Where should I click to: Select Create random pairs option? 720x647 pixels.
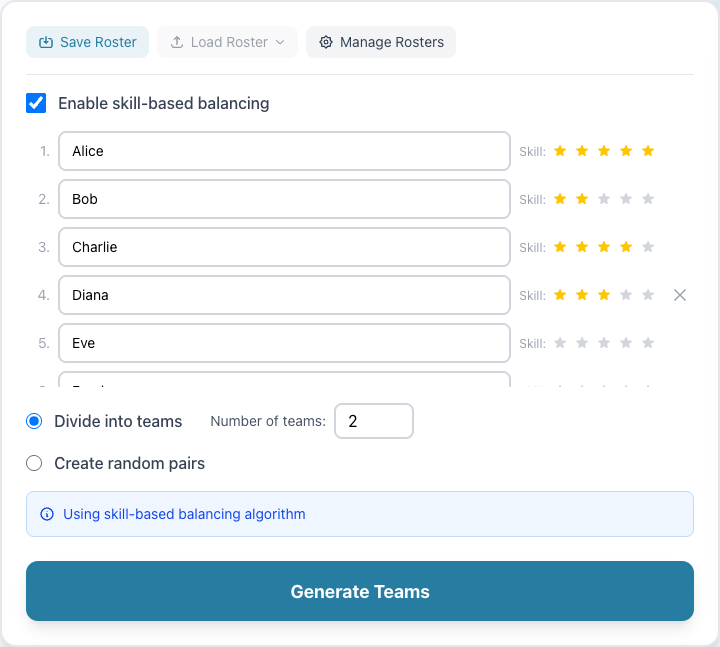pos(34,463)
